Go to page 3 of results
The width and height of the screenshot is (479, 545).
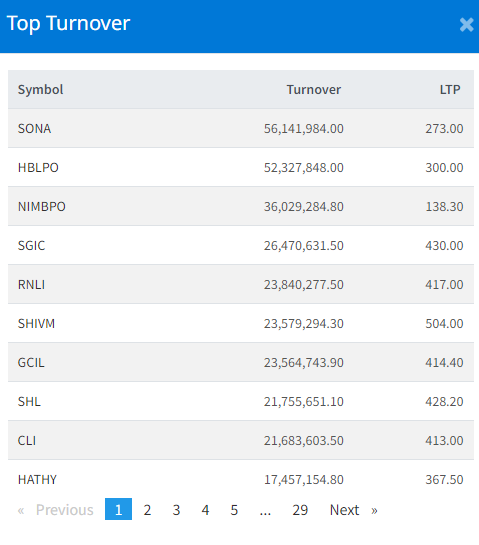(x=176, y=510)
